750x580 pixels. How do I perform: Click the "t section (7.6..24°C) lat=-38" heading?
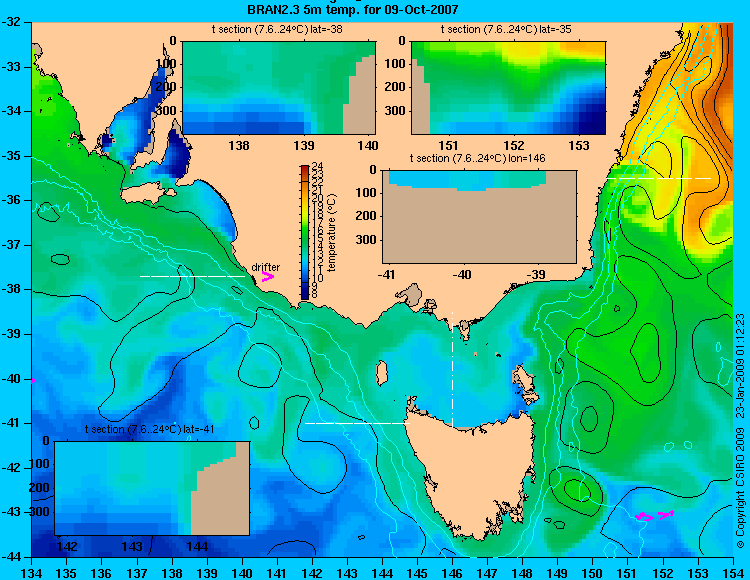click(277, 29)
